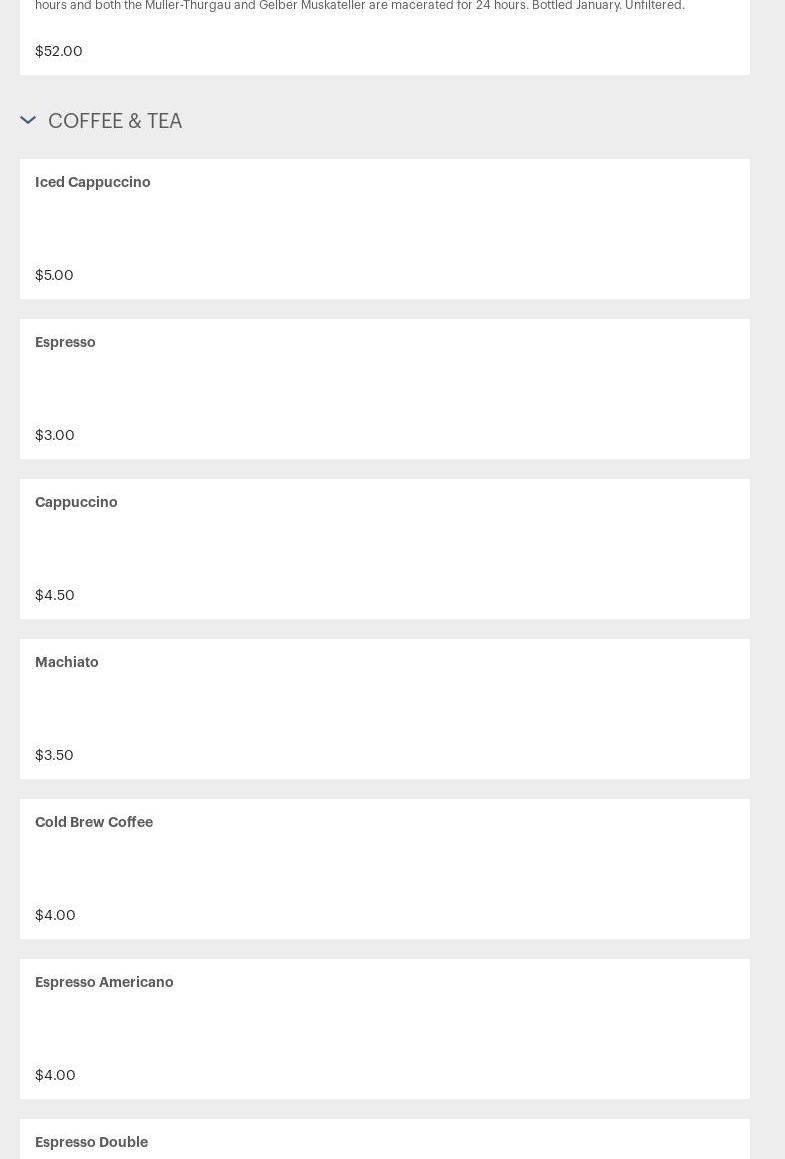The height and width of the screenshot is (1159, 785).
Task: Click the COFFEE & TEA section heading
Action: click(115, 121)
